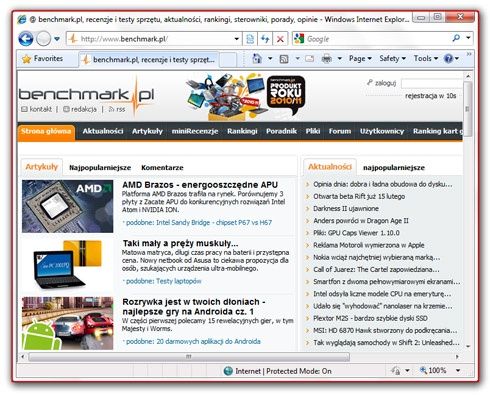Open Rankingi in the navigation bar

[x=242, y=131]
